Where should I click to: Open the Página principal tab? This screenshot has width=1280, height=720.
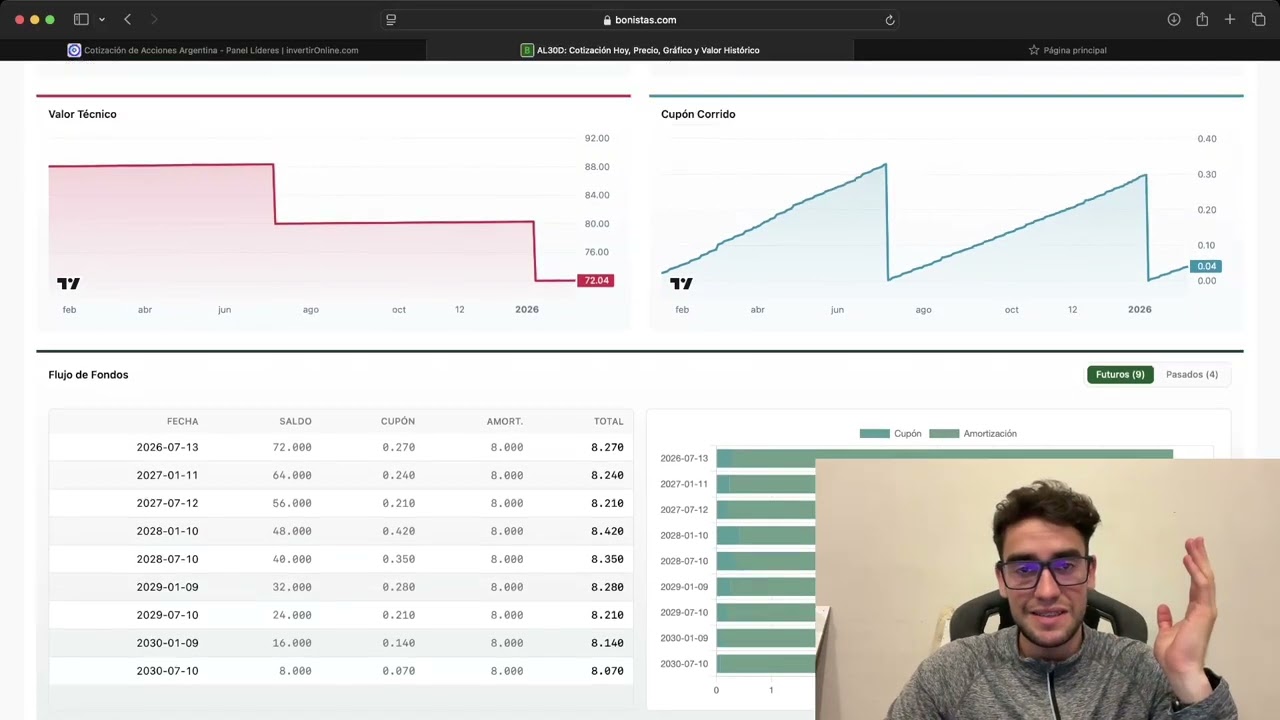[1067, 50]
